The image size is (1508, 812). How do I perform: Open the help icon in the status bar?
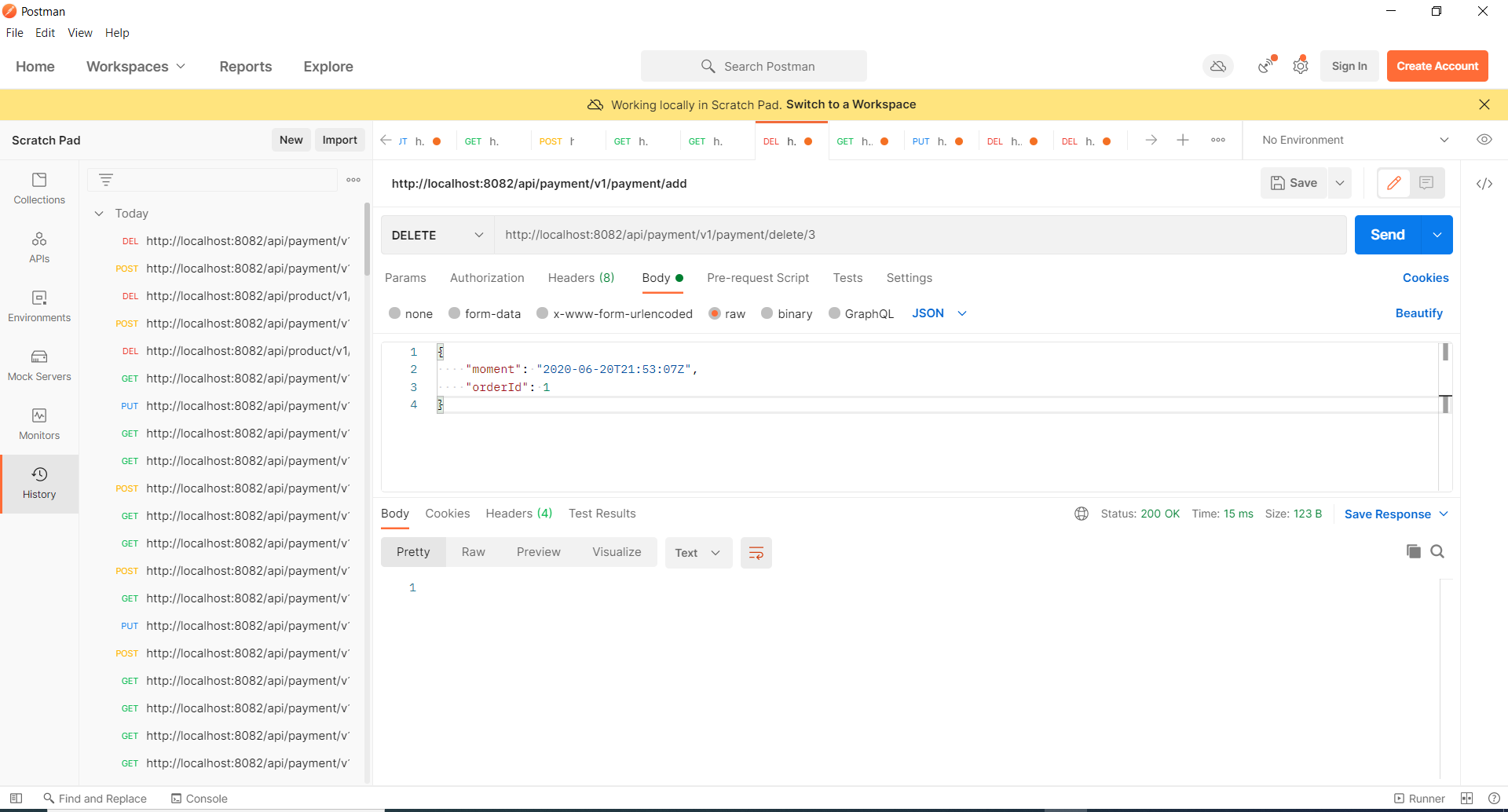coord(1494,798)
